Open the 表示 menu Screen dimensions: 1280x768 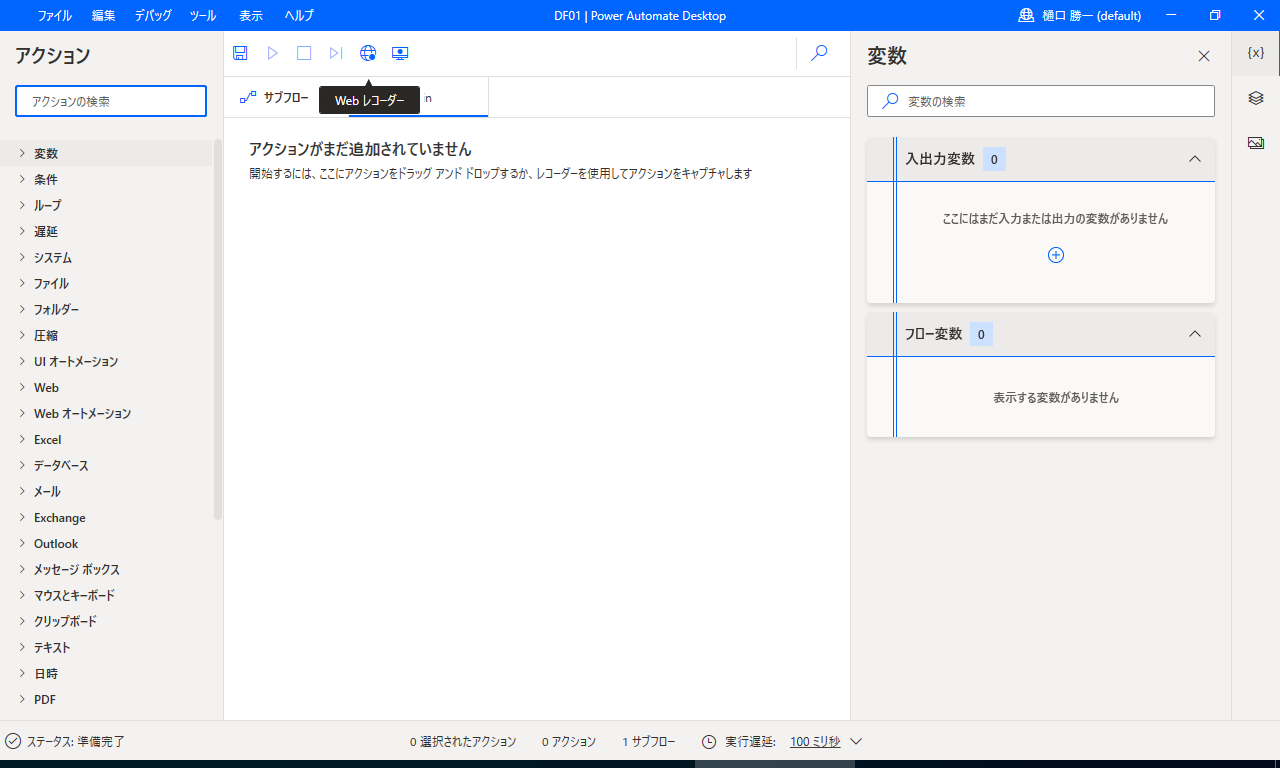pos(251,15)
